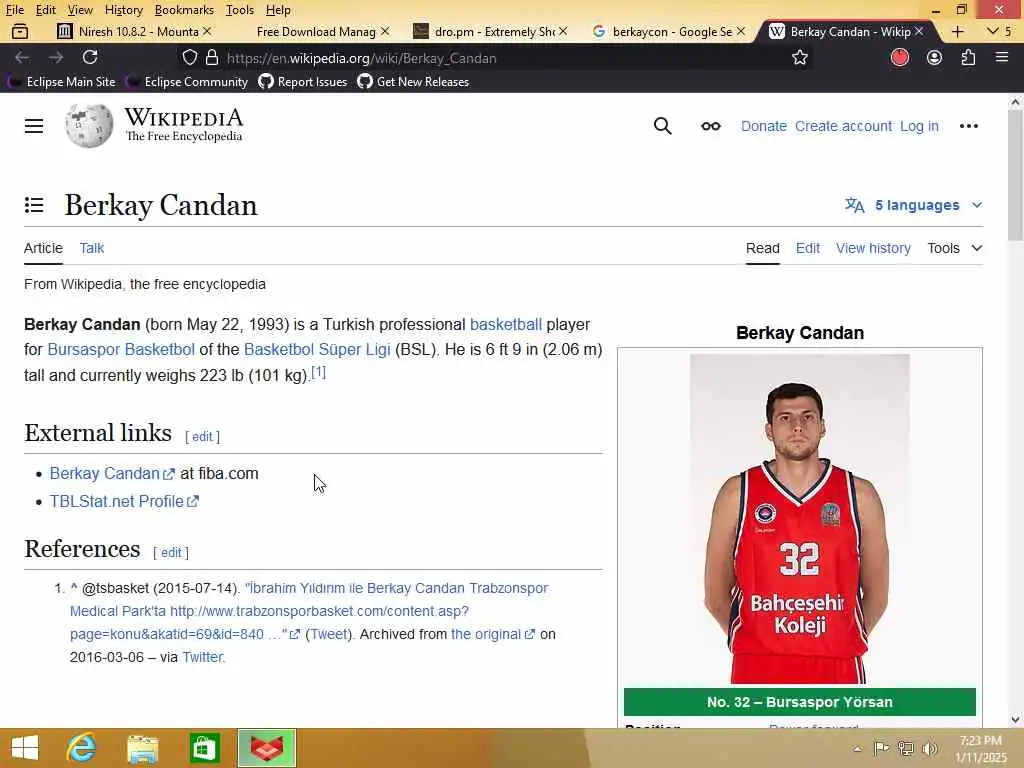
Task: Show site security padlock info
Action: (x=212, y=57)
